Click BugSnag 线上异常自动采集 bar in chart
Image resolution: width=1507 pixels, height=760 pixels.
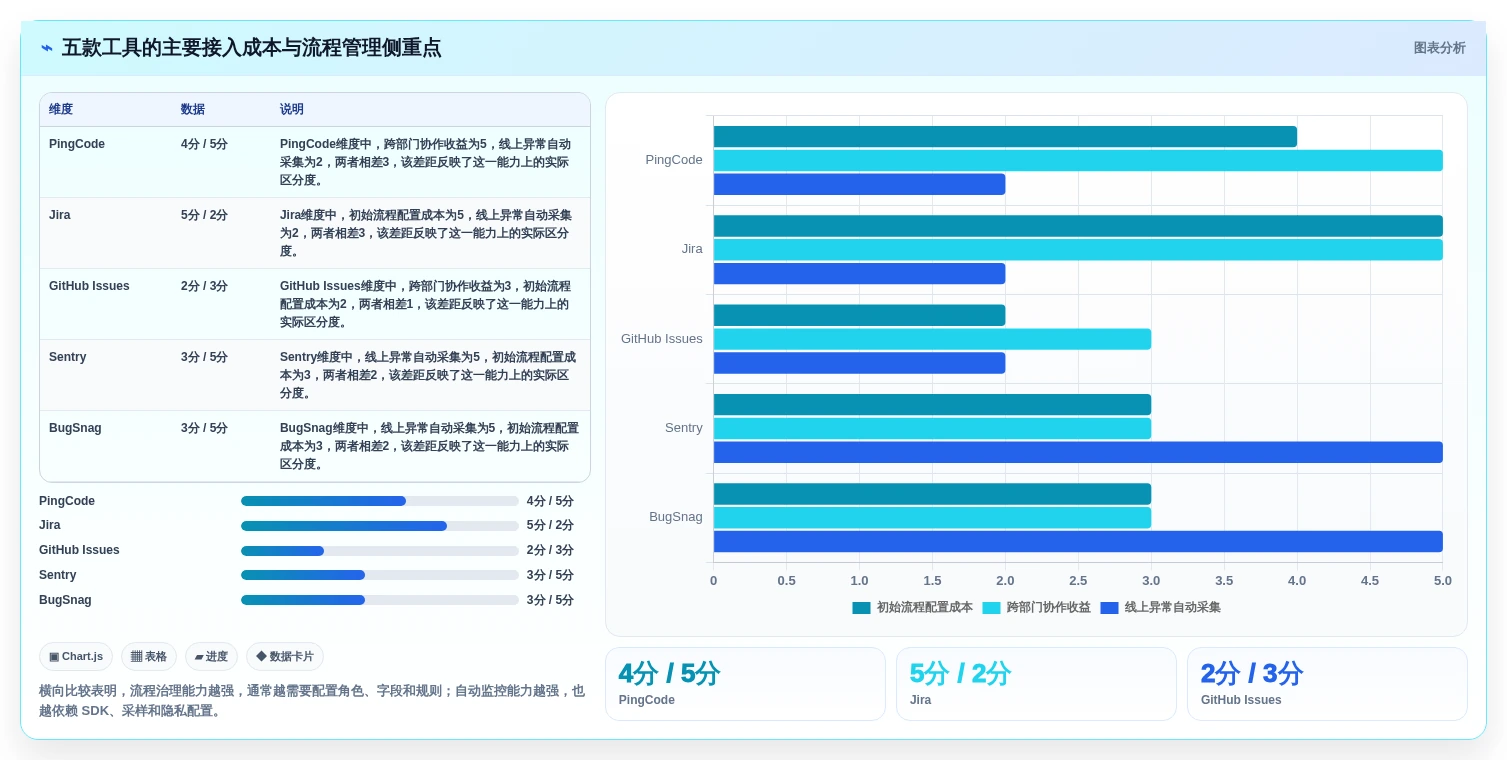click(1078, 541)
